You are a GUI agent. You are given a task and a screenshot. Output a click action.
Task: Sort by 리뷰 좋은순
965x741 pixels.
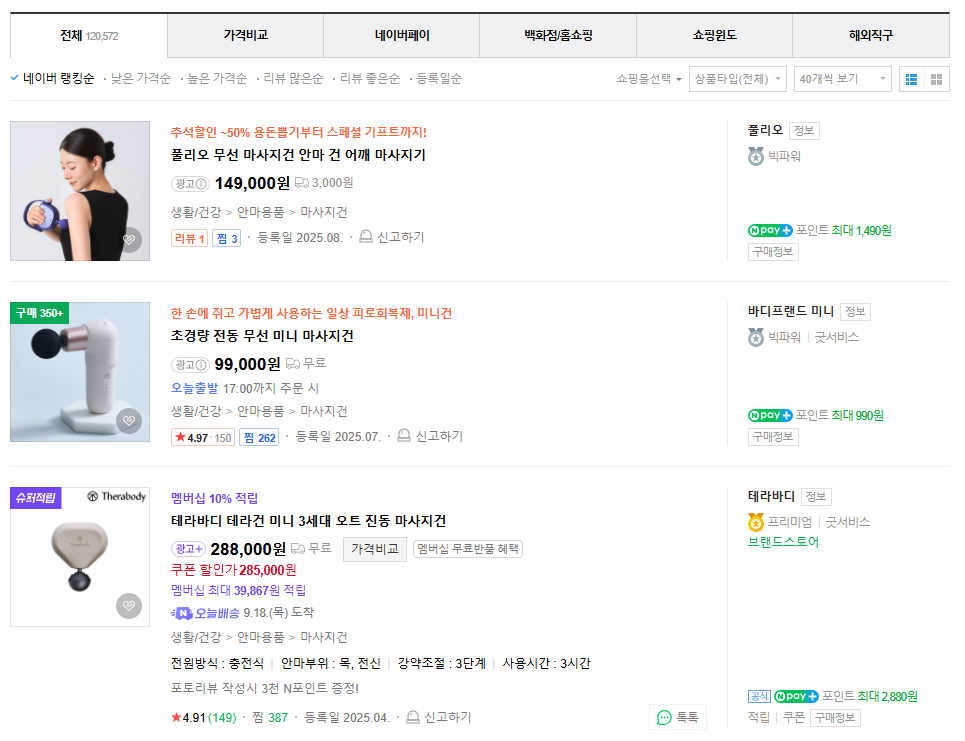click(370, 78)
